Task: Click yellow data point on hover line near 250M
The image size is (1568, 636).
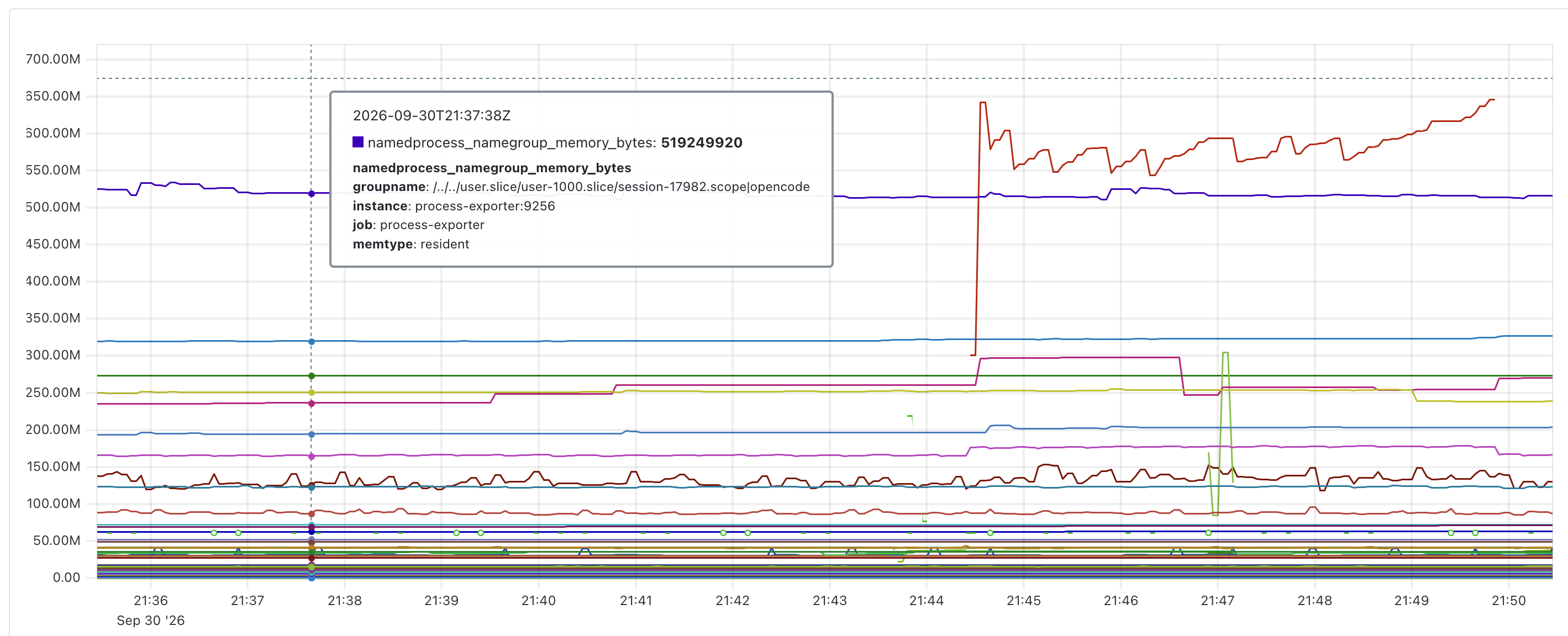Action: pos(311,392)
